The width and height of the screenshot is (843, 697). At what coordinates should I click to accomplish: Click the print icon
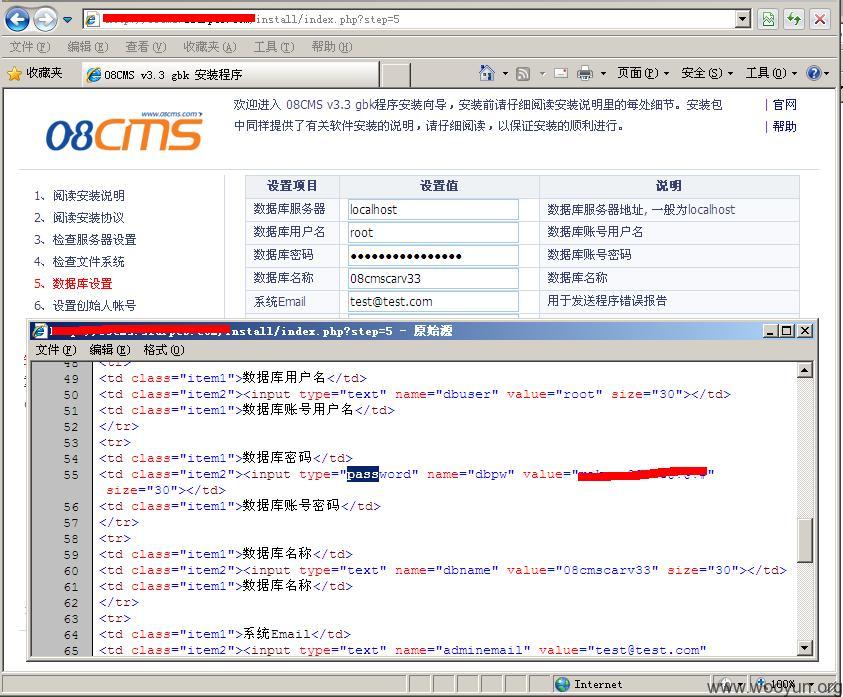(x=585, y=73)
